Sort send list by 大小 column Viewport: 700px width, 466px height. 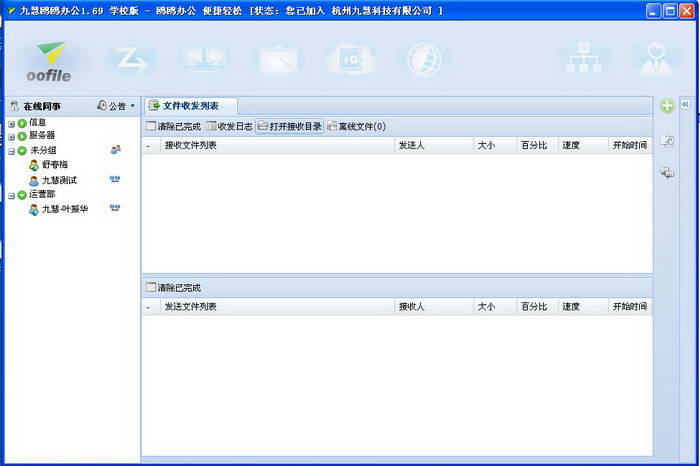pyautogui.click(x=495, y=307)
